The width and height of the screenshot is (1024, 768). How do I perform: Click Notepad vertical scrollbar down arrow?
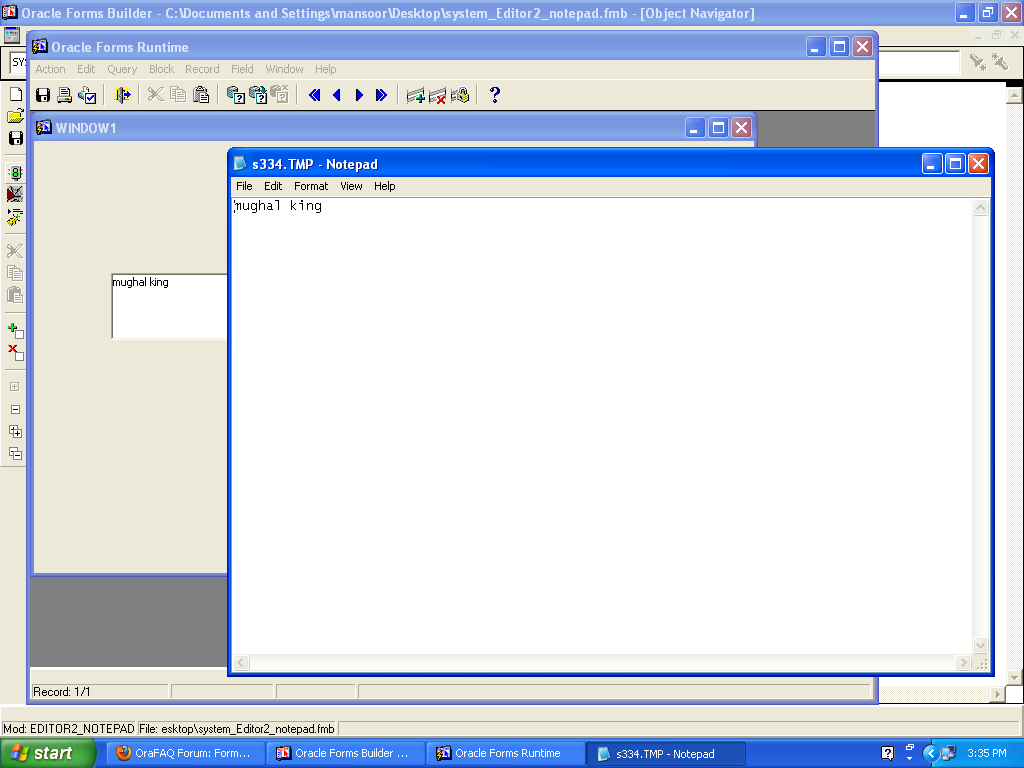coord(981,646)
